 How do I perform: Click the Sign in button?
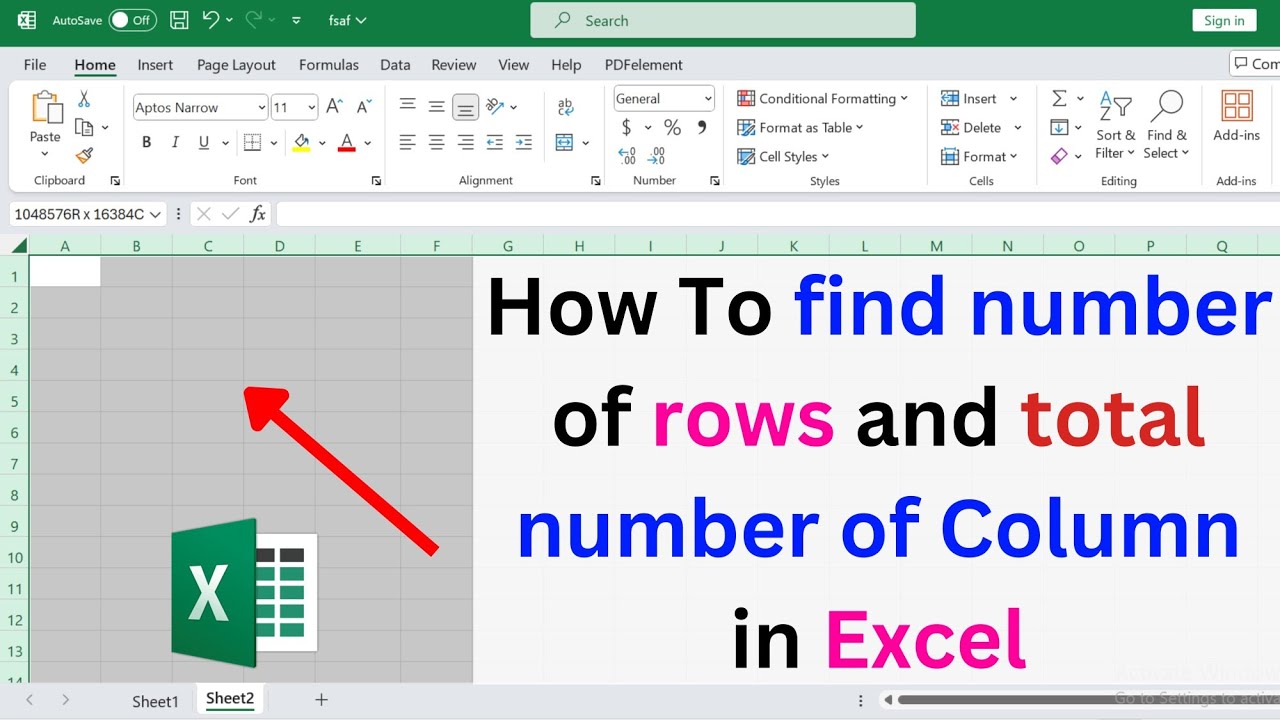click(x=1224, y=20)
